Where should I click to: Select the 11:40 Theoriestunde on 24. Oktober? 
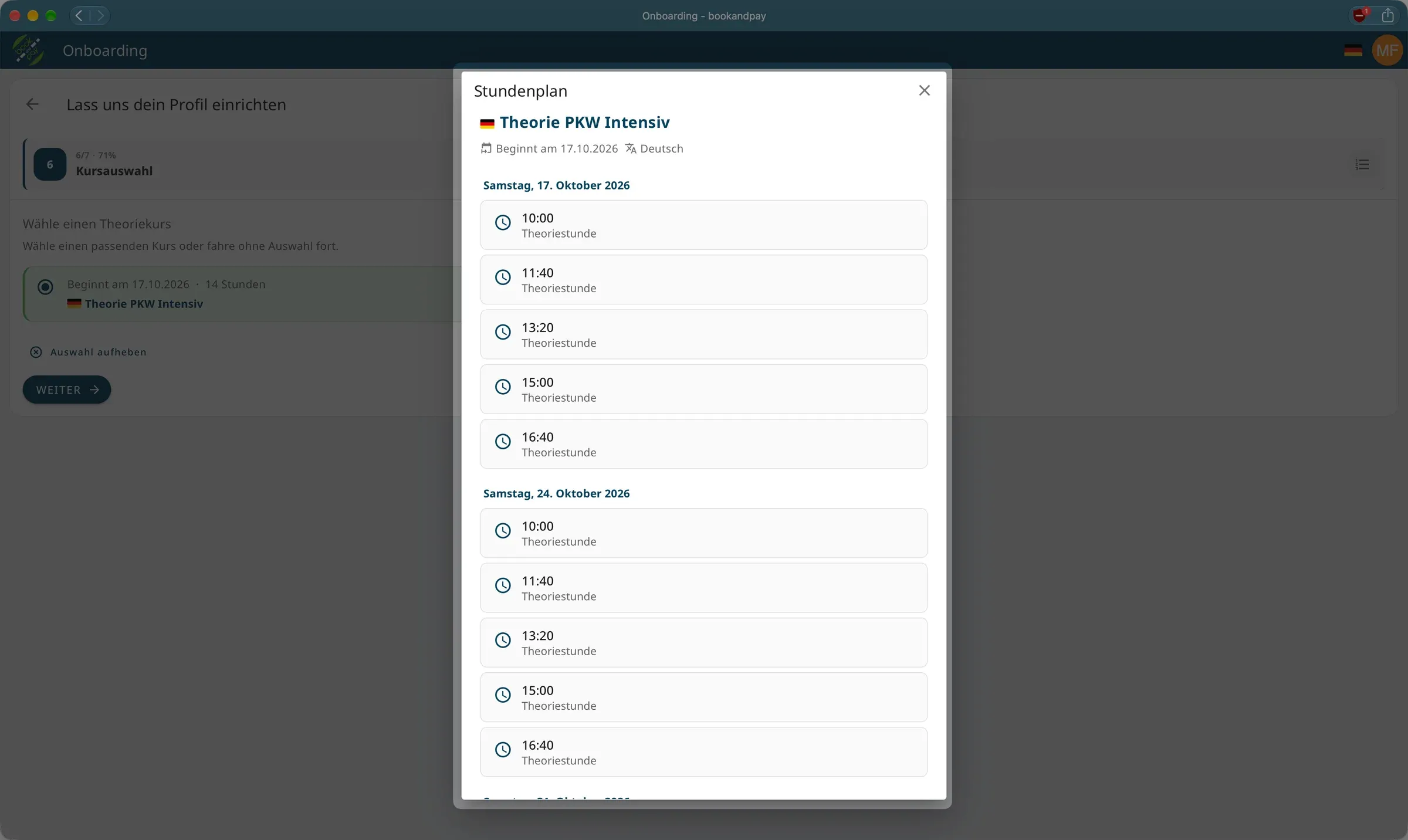[703, 588]
